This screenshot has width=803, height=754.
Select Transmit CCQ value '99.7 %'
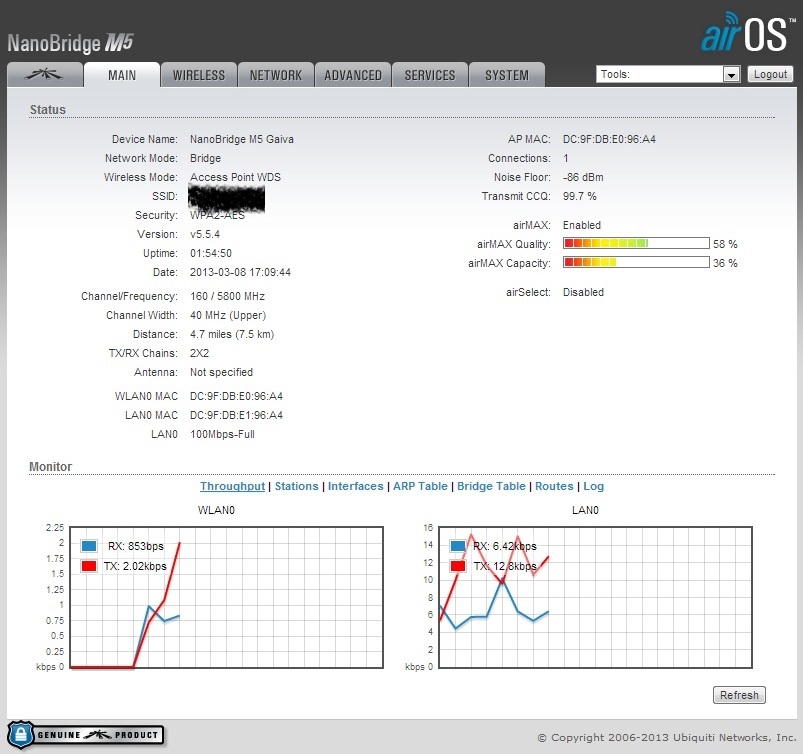pos(580,196)
